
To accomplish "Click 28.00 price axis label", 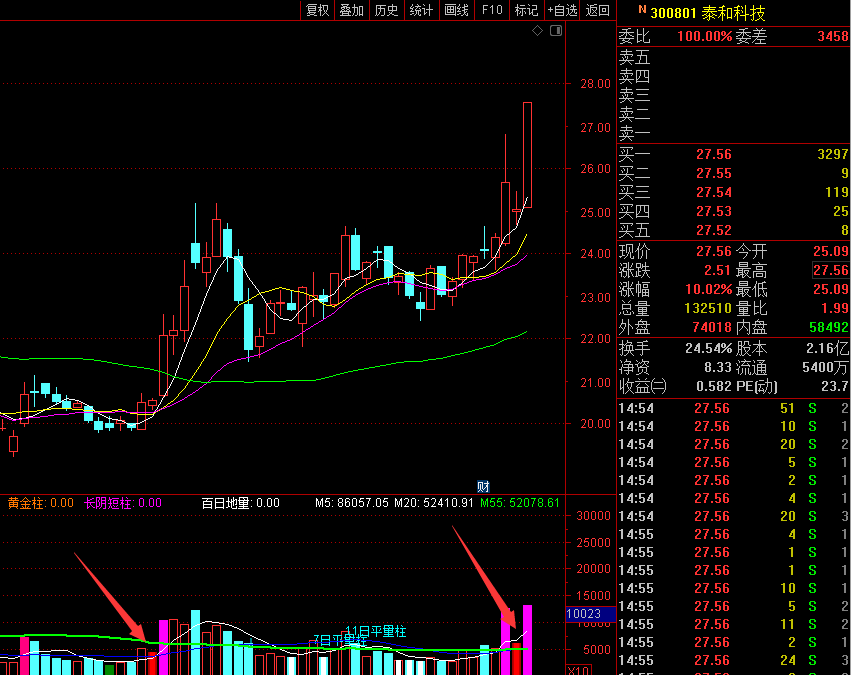I will pos(595,84).
